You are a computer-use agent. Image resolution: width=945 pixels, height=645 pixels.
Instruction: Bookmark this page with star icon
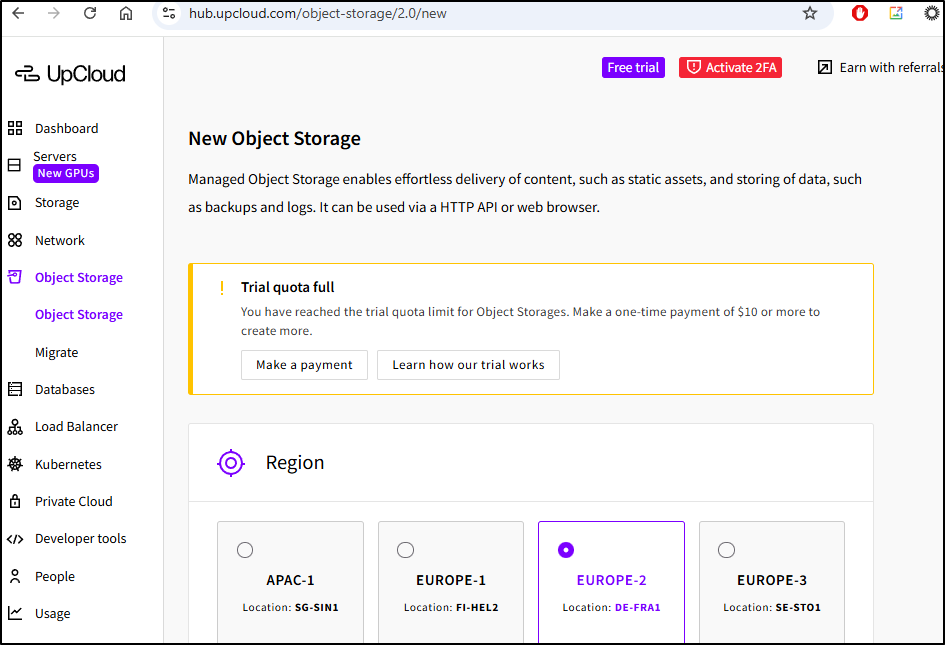click(810, 13)
